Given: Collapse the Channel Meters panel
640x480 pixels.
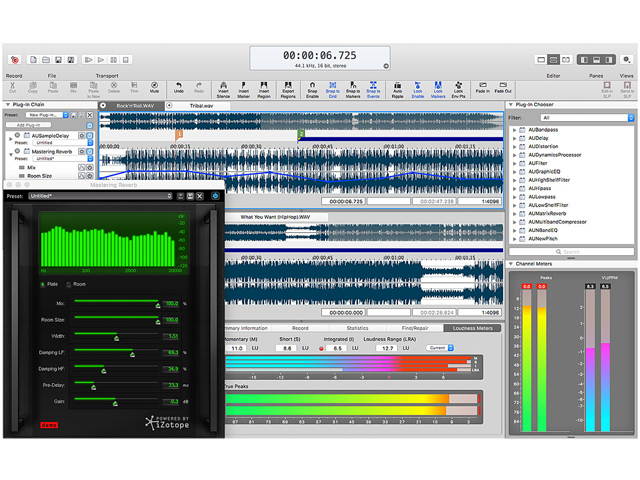Looking at the screenshot, I should coord(511,264).
